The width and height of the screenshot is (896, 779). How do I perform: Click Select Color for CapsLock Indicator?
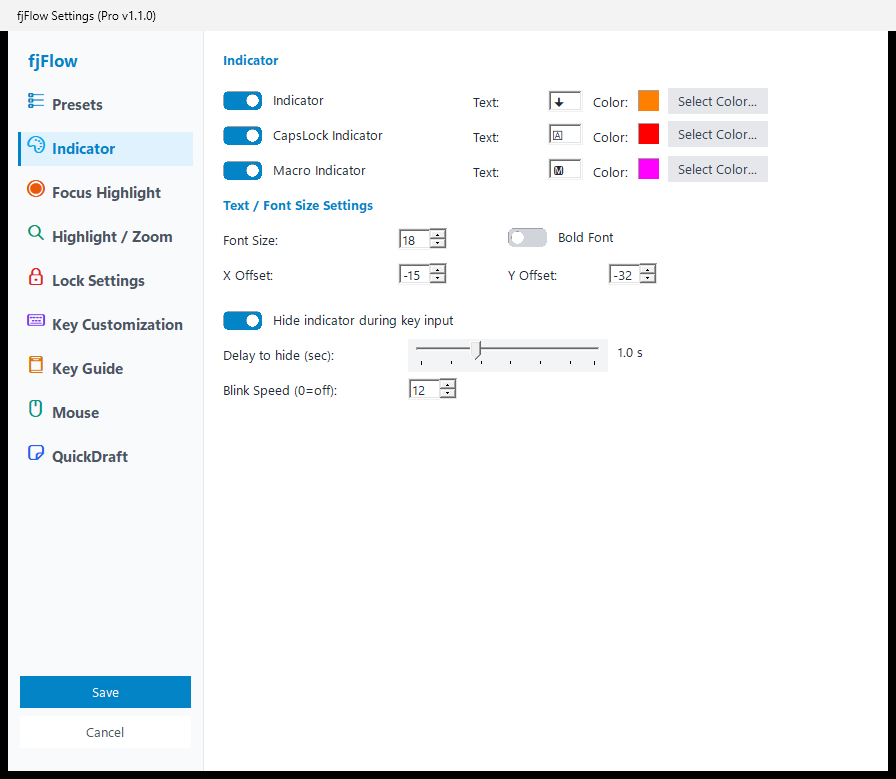click(717, 134)
